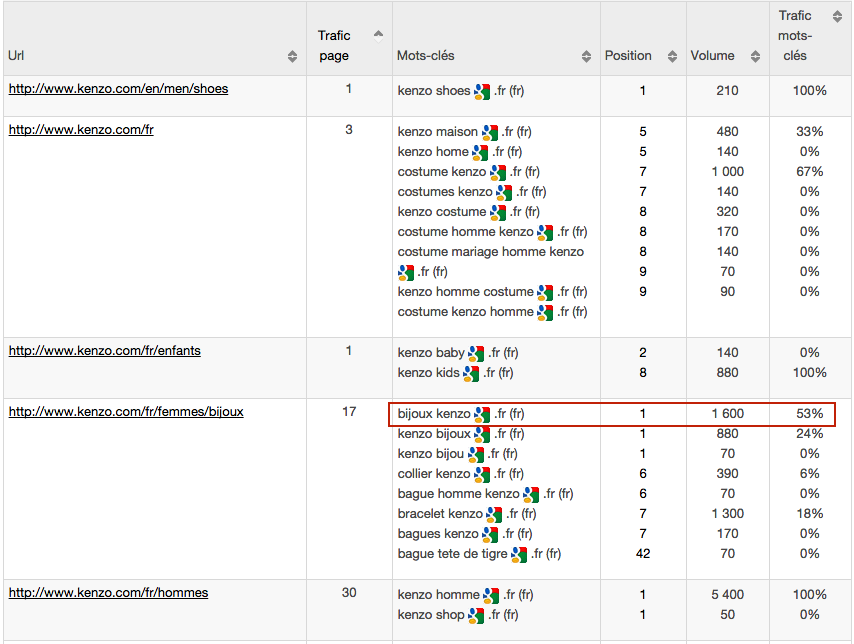Click the Trafic page header label

click(x=334, y=46)
